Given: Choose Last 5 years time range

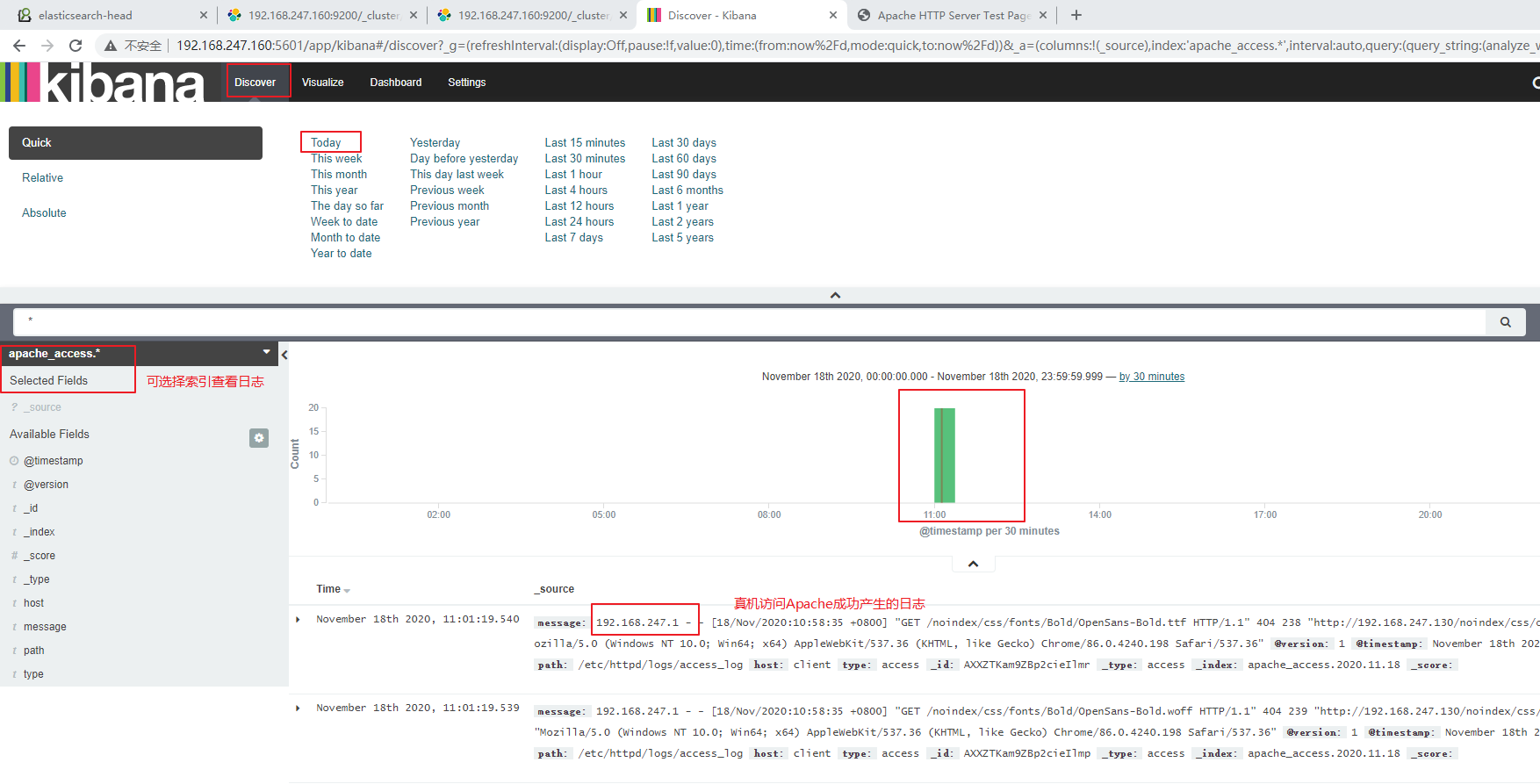Looking at the screenshot, I should click(682, 238).
